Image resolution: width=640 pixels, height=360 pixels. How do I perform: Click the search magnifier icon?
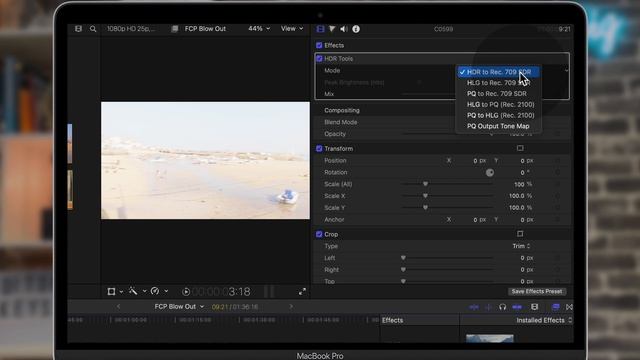pyautogui.click(x=93, y=29)
